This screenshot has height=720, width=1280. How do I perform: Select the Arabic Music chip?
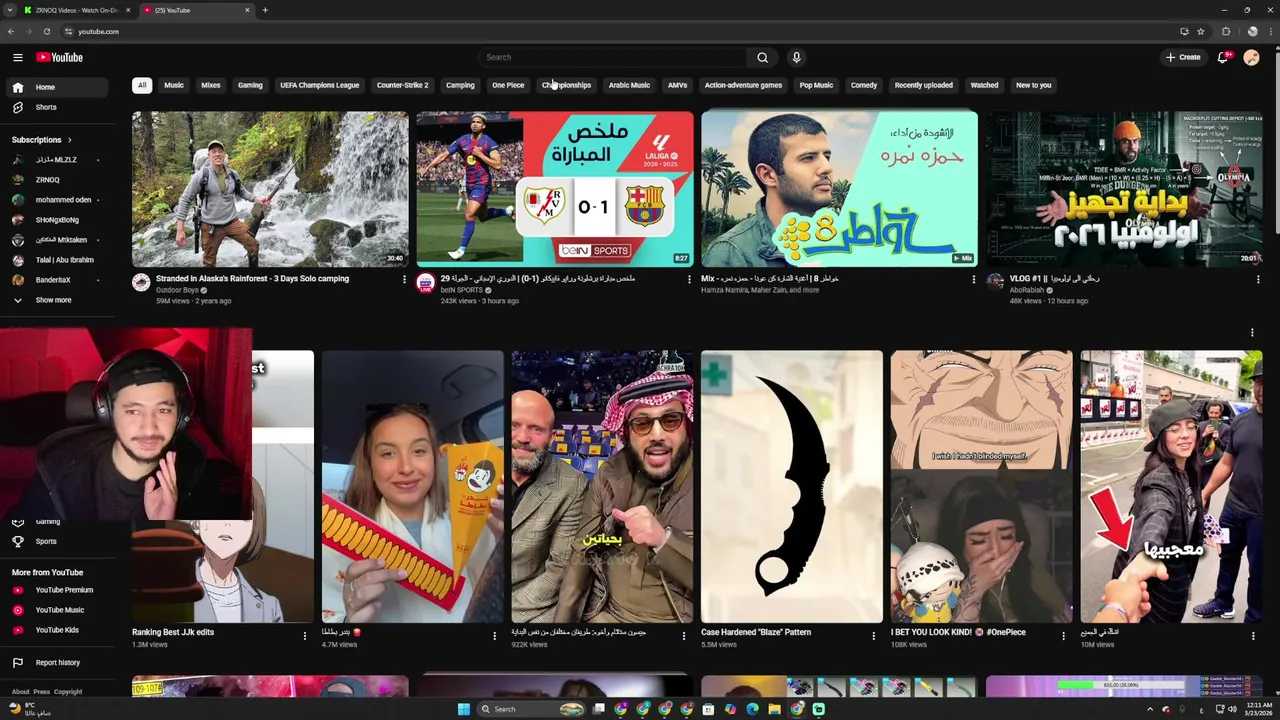tap(629, 85)
